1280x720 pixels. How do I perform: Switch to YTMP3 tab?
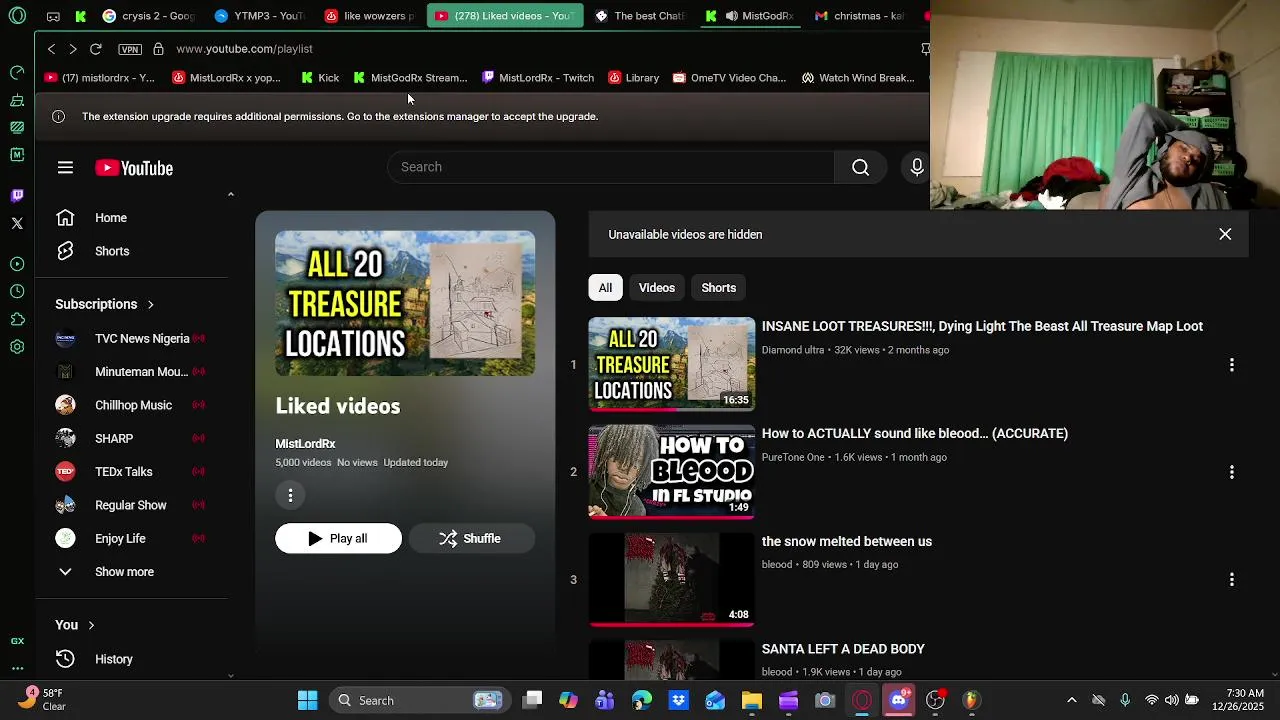click(259, 16)
